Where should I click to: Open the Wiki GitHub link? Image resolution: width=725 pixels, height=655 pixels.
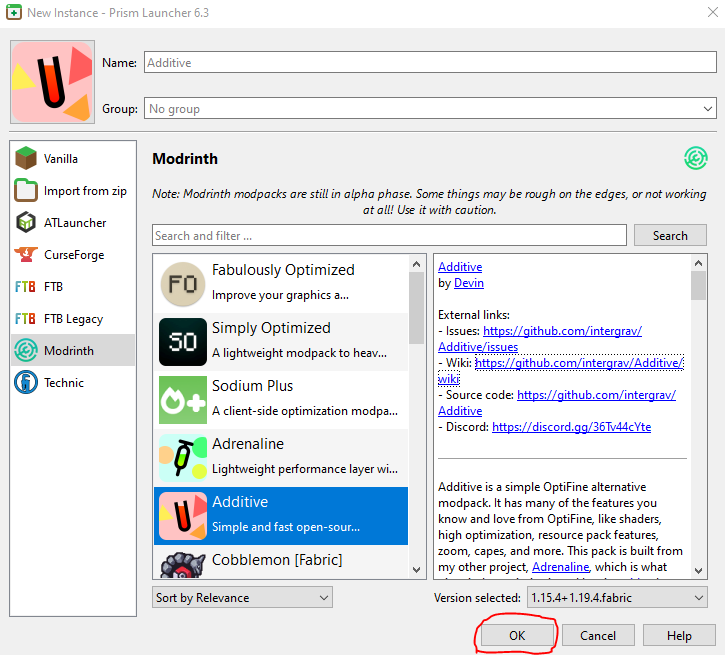pyautogui.click(x=579, y=363)
